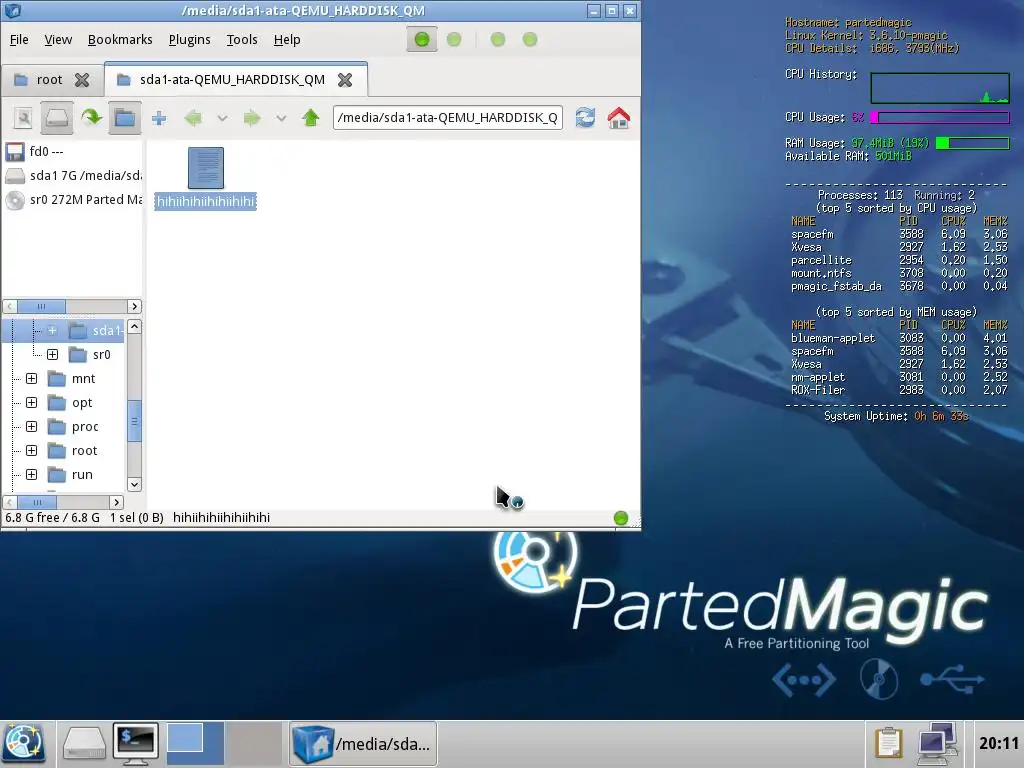Go forward with the right green arrow
Viewport: 1024px width, 768px height.
pos(252,118)
